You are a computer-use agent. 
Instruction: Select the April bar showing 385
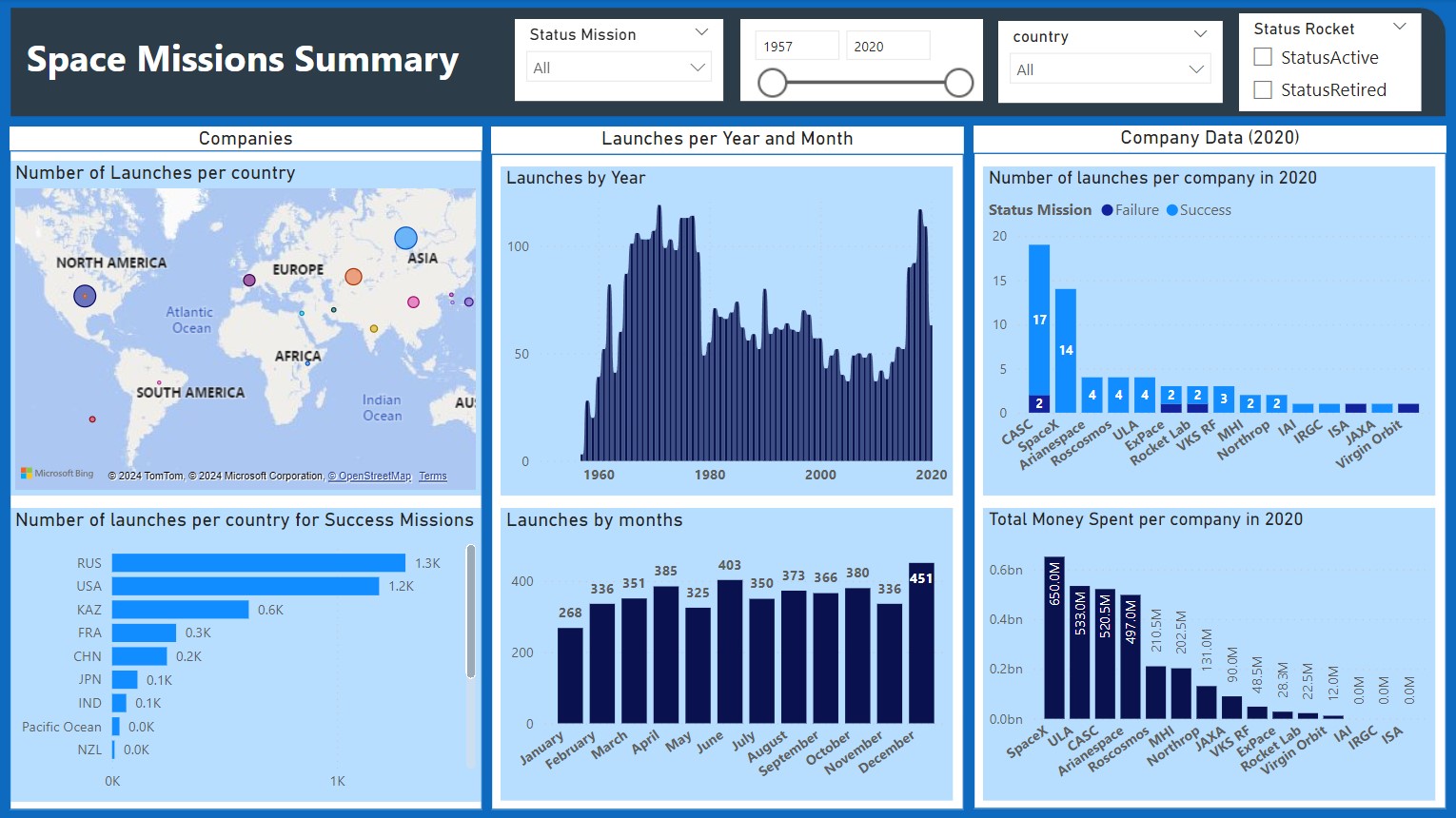coord(666,654)
